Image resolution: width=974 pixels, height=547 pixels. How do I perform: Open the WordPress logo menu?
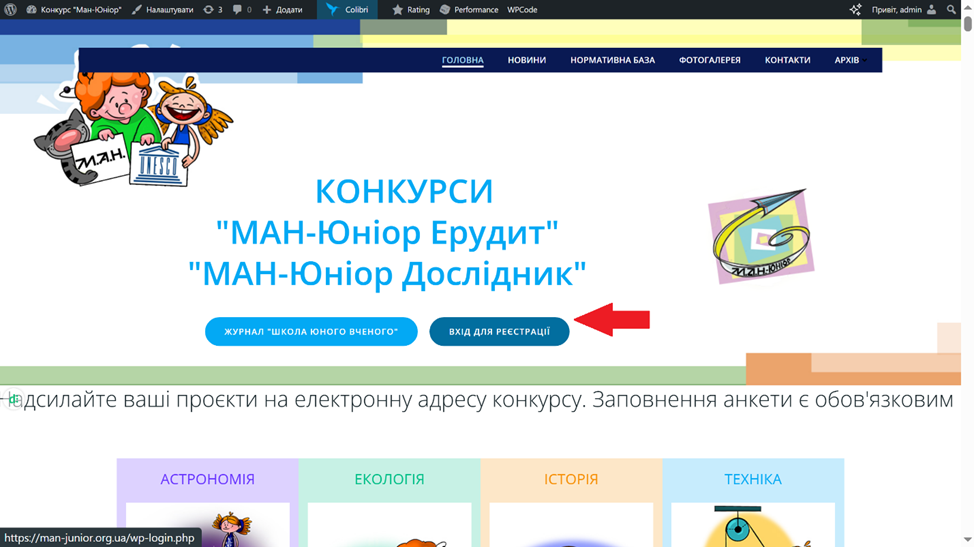(x=10, y=10)
